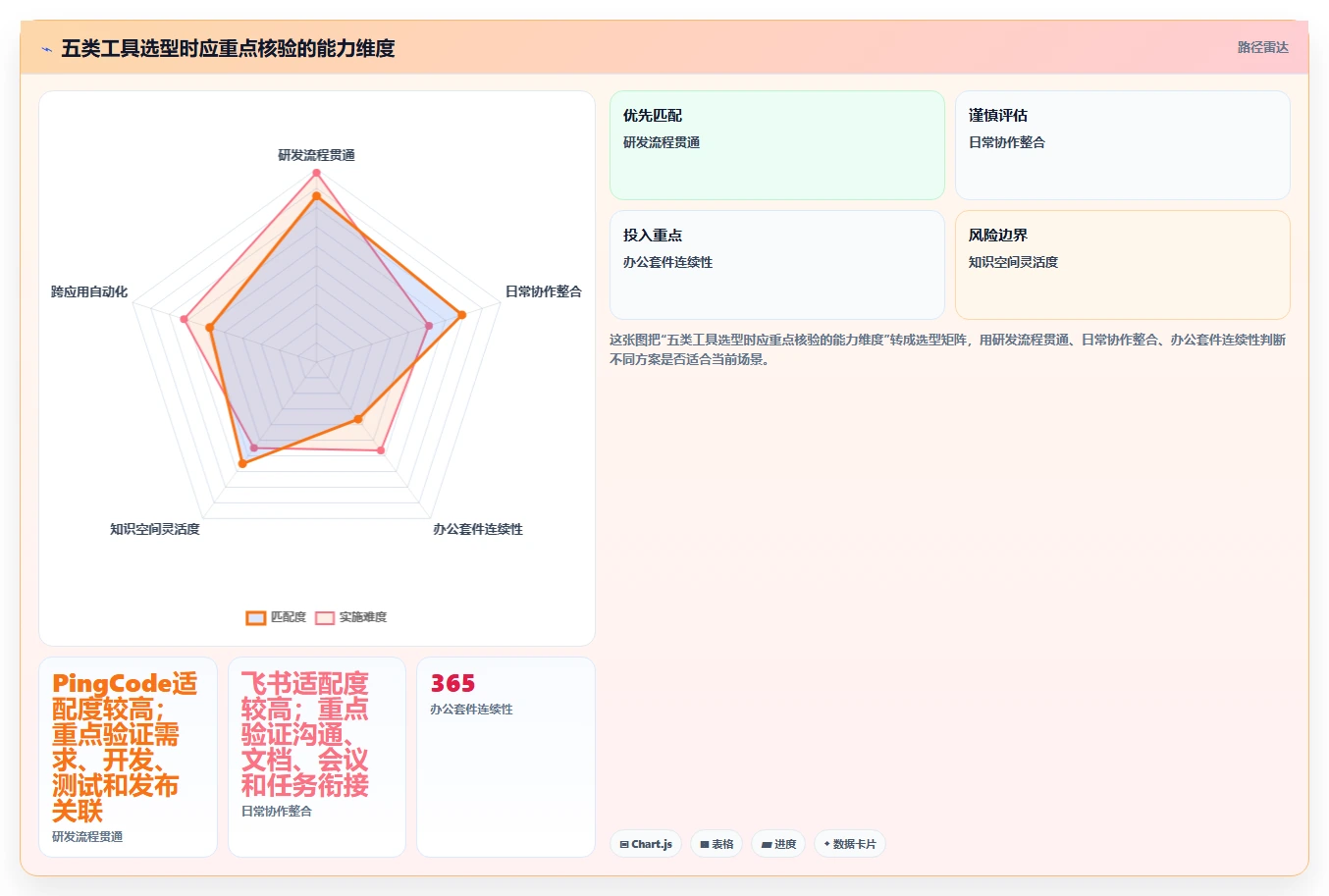This screenshot has height=896, width=1329.
Task: Click 日常协作整合 caption in 飞书 card
Action: click(277, 811)
